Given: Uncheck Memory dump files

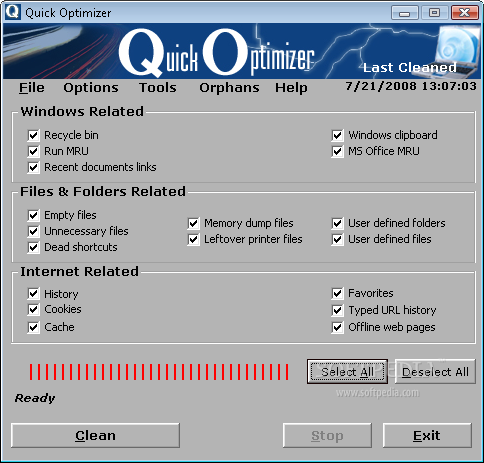Looking at the screenshot, I should 193,223.
